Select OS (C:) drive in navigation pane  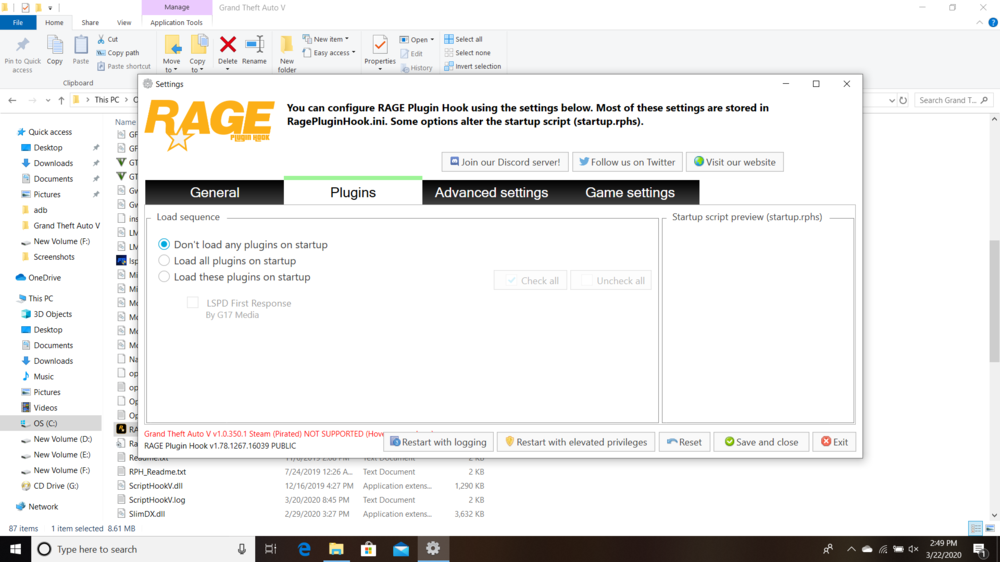point(45,423)
